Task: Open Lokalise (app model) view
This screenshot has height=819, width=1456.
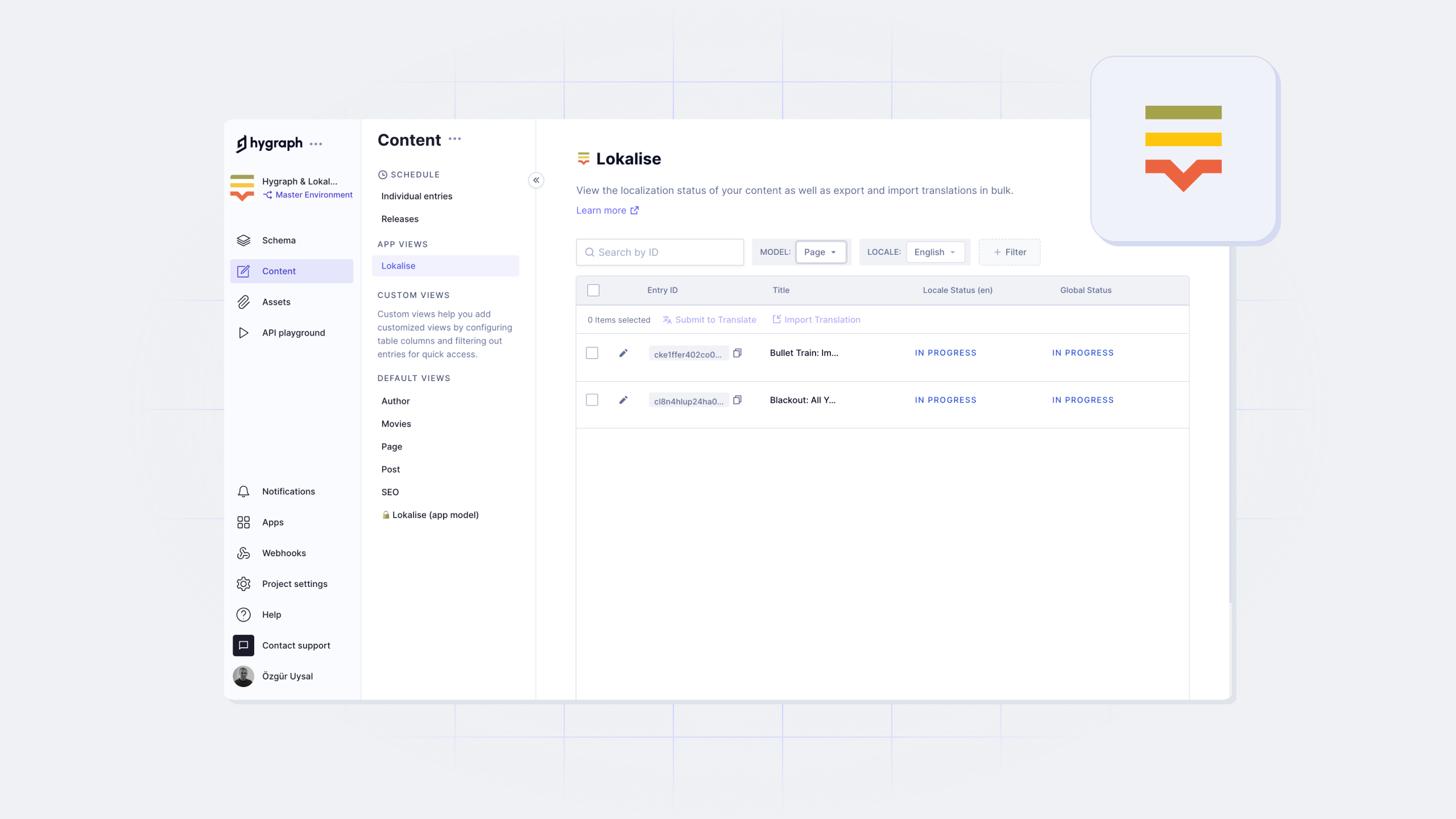Action: (435, 515)
